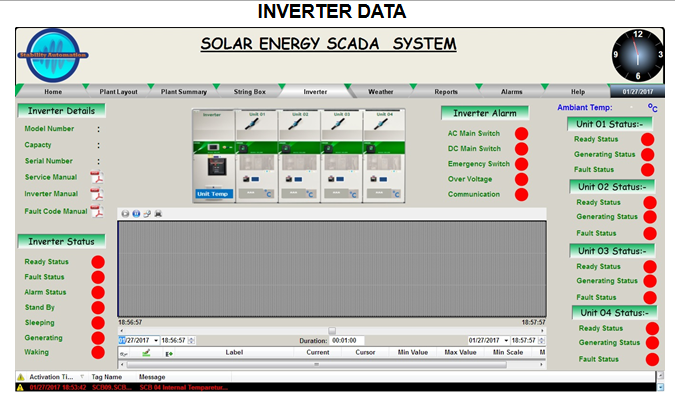Click the alarm list scroll down arrow

pos(661,387)
